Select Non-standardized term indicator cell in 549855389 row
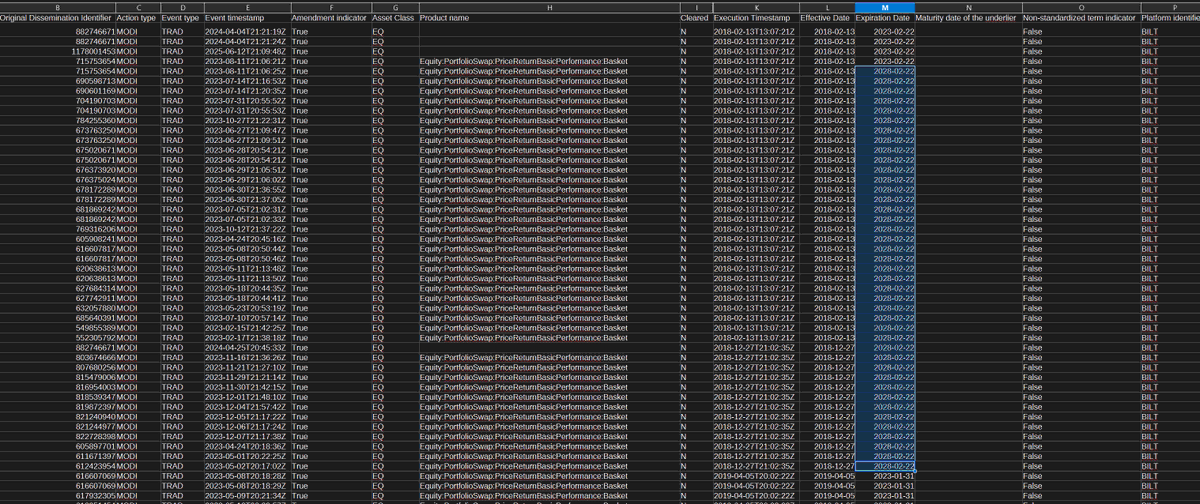Viewport: 1200px width, 504px height. pos(1079,327)
